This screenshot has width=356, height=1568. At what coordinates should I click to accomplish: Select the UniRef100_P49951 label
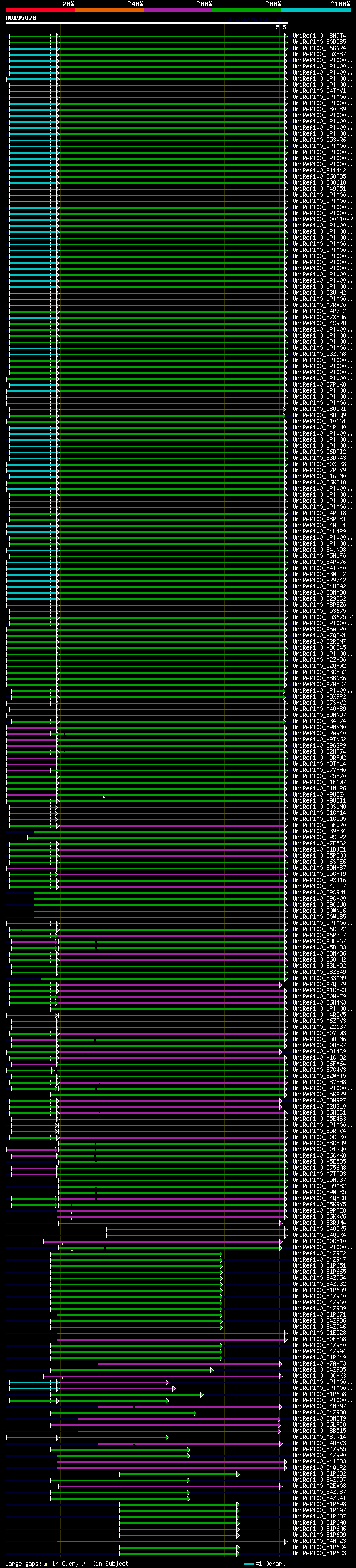[x=319, y=189]
